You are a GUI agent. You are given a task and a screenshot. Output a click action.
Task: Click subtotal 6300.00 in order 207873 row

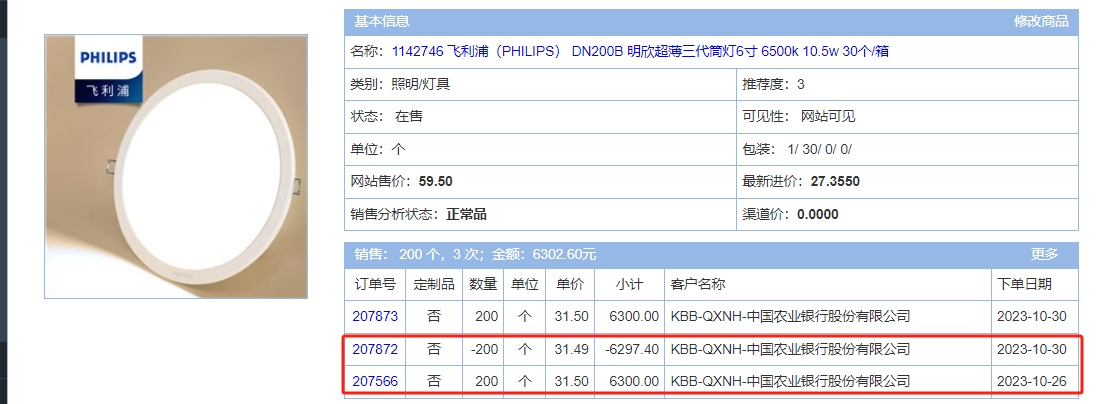click(x=634, y=316)
